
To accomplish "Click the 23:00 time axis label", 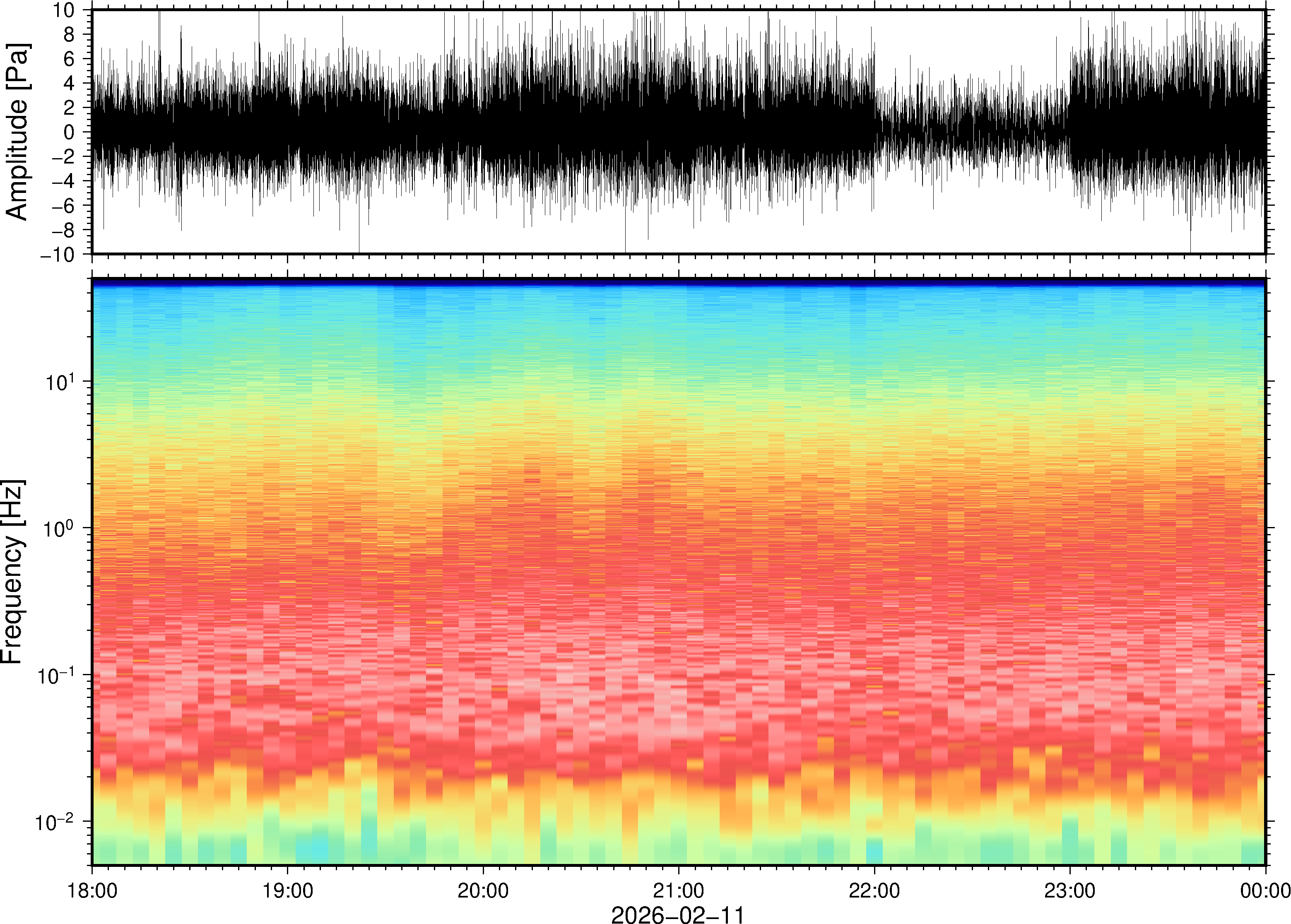I will coord(1069,890).
